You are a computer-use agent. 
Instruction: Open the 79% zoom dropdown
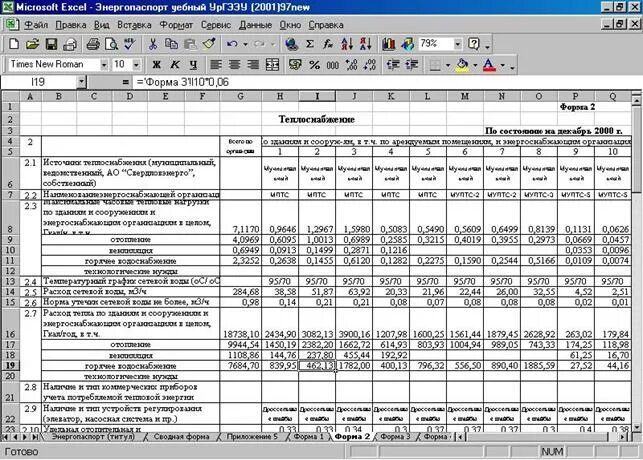(457, 44)
